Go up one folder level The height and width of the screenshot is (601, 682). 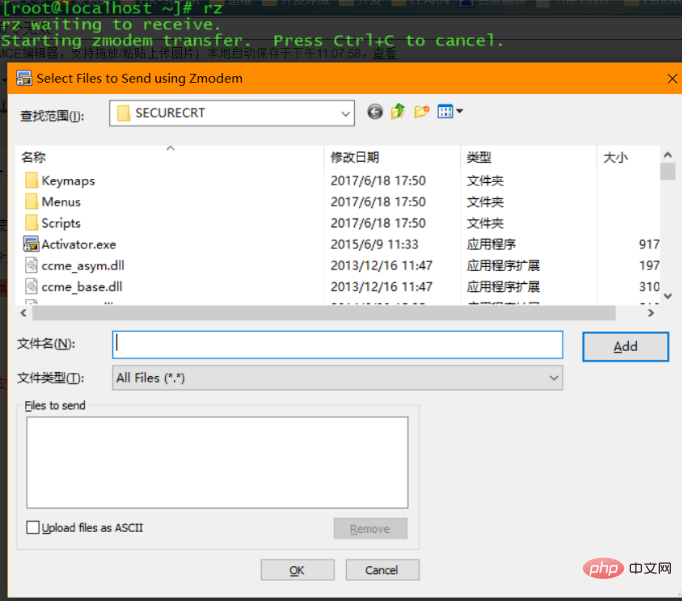tap(398, 111)
